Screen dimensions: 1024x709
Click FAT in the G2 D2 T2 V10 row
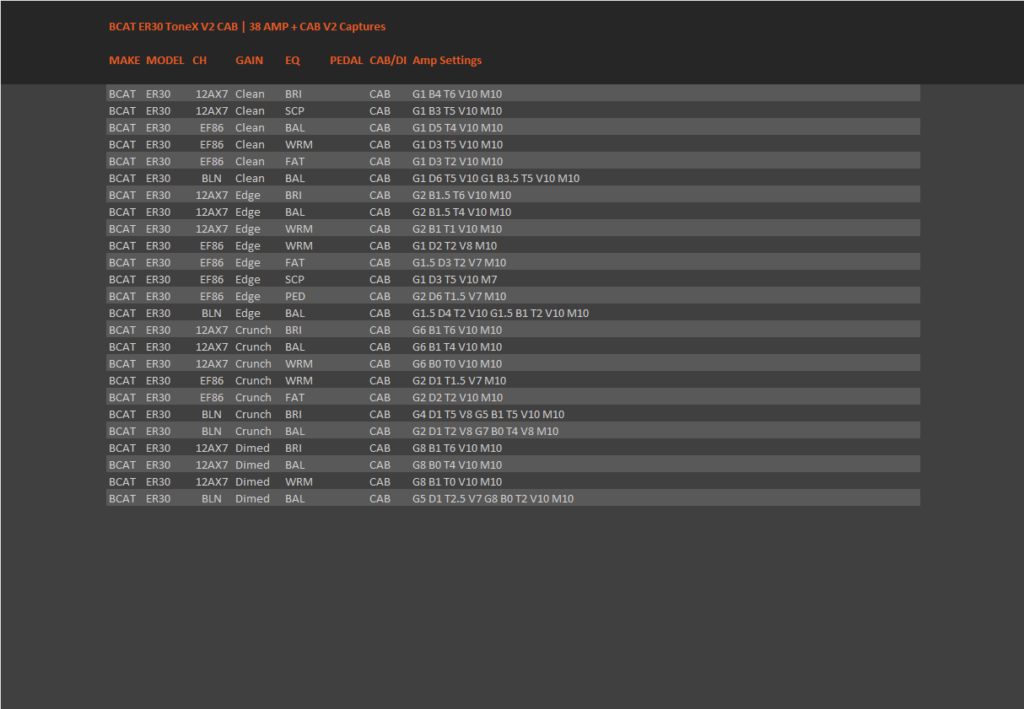(x=295, y=398)
